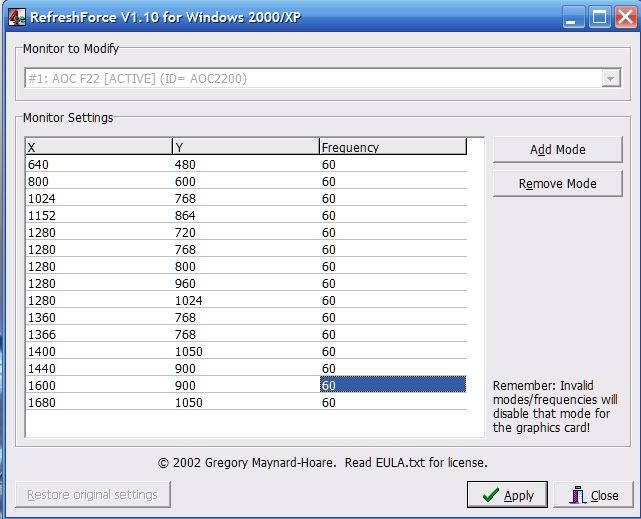Select the 1360 cell in X column

99,318
